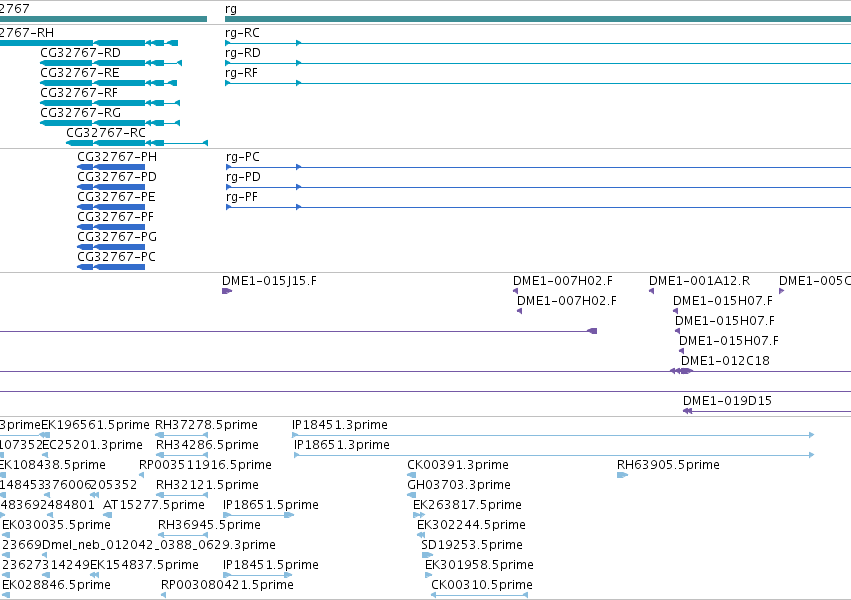Select EST GH03703.3prime
This screenshot has width=851, height=600.
411,495
